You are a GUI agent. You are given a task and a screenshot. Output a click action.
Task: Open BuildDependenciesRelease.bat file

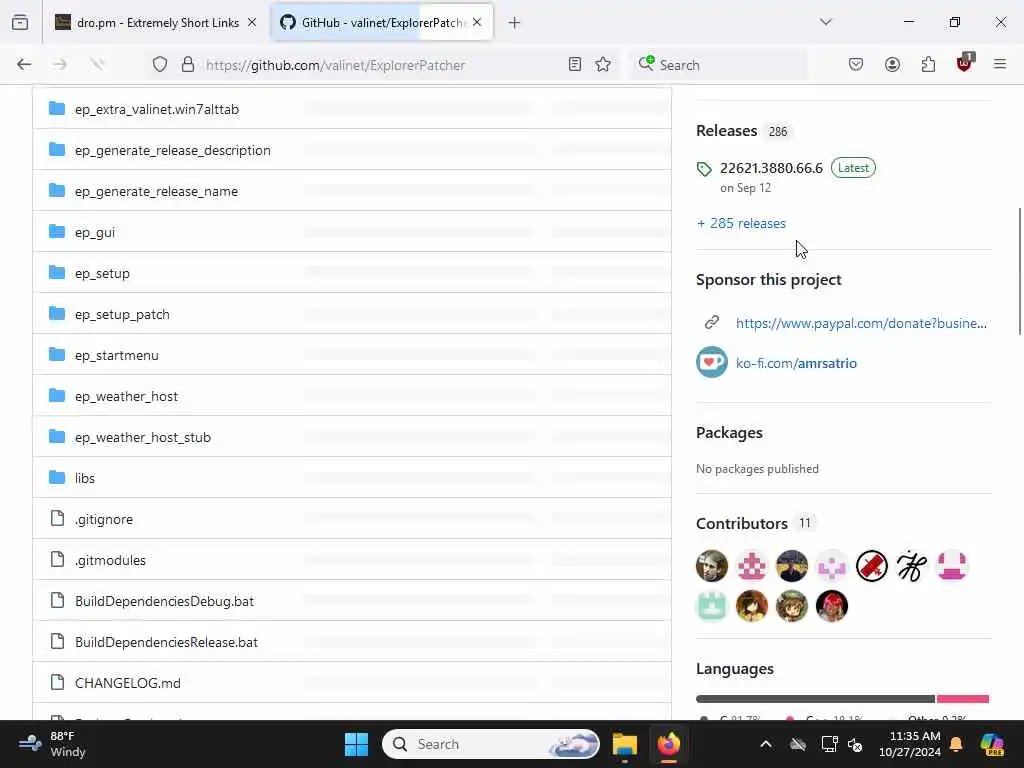click(166, 643)
